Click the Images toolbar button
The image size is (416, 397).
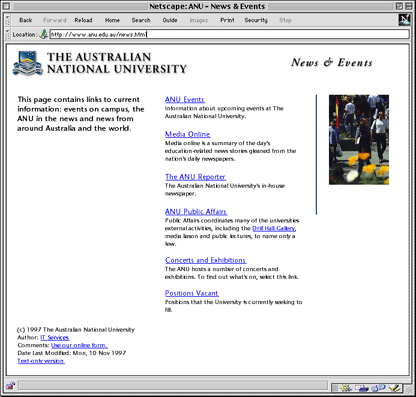pos(199,20)
